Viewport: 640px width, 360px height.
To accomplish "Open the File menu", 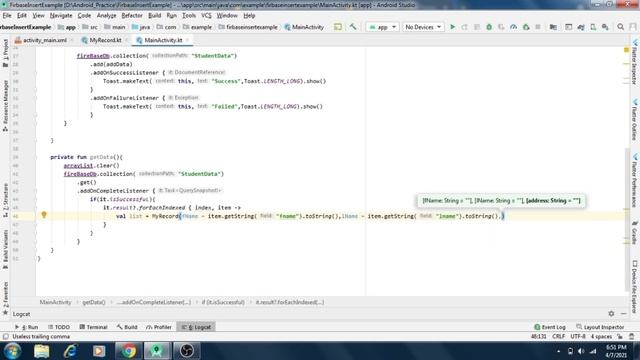I will point(7,16).
